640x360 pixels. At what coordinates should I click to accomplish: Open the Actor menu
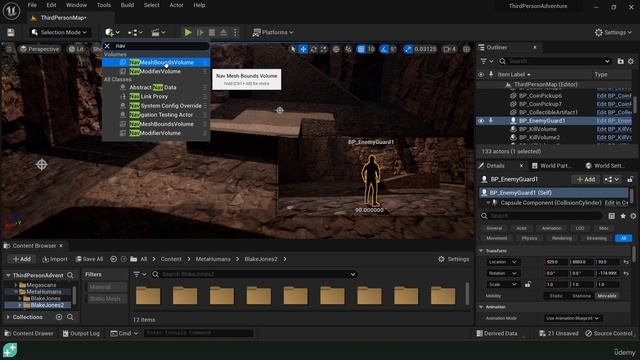[x=176, y=5]
